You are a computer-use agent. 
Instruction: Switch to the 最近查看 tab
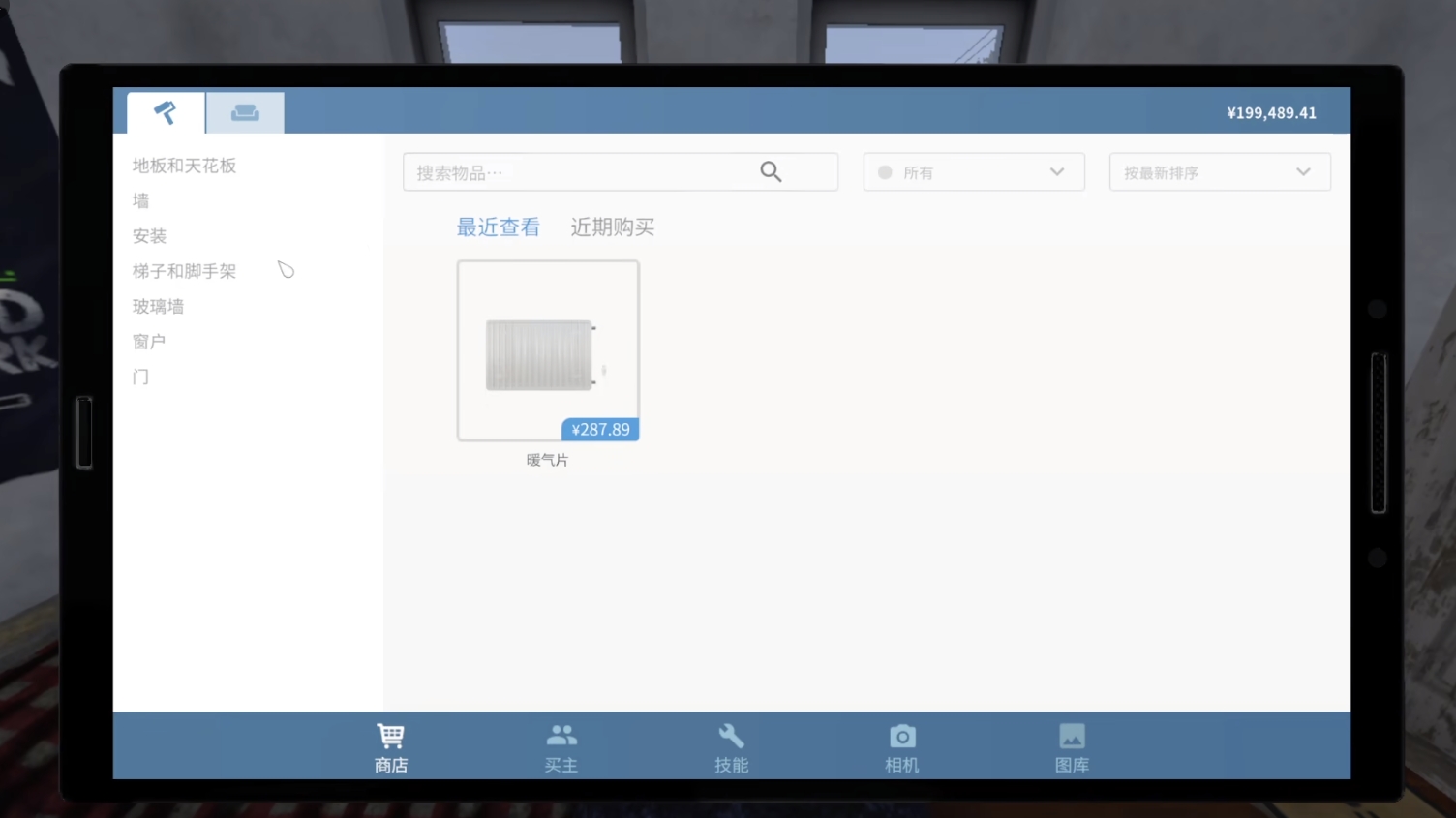[x=498, y=227]
